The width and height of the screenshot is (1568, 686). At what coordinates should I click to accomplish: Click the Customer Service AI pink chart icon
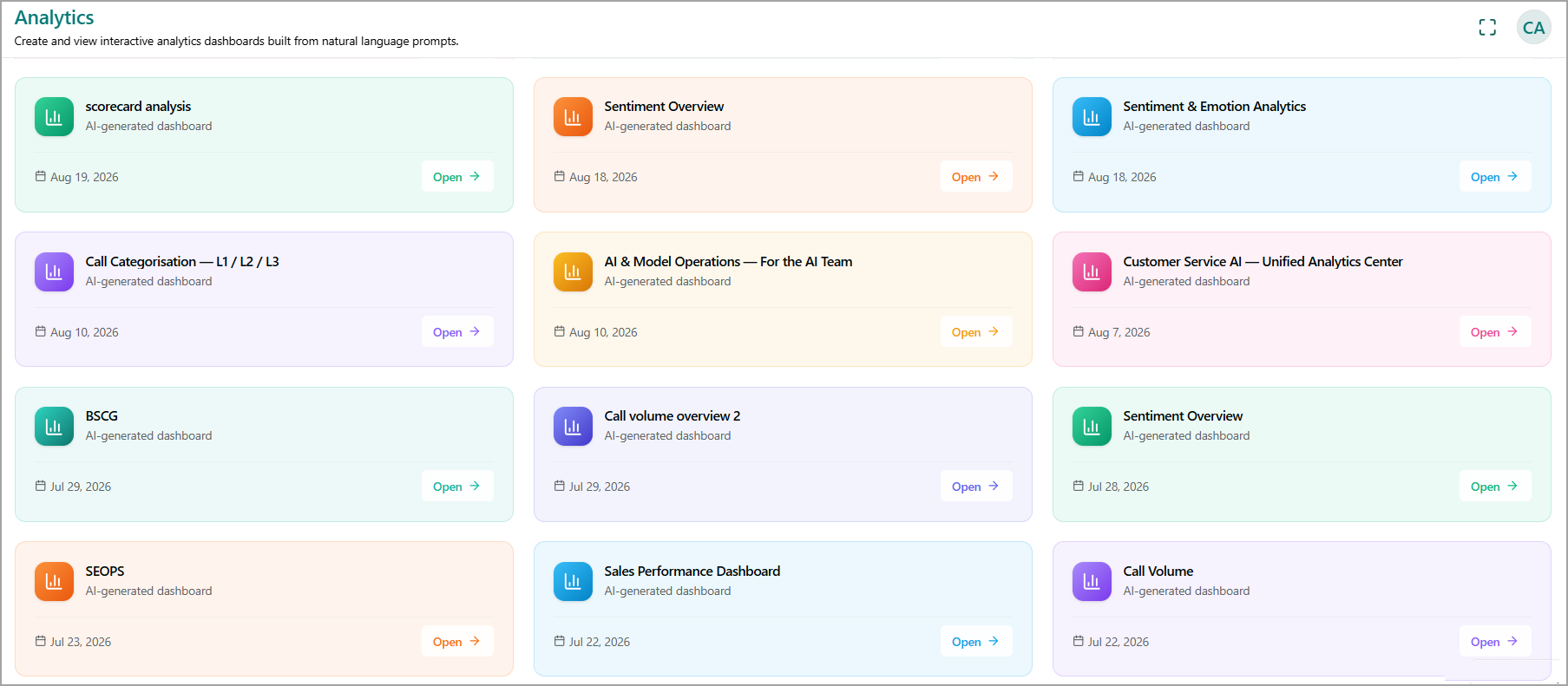point(1092,272)
